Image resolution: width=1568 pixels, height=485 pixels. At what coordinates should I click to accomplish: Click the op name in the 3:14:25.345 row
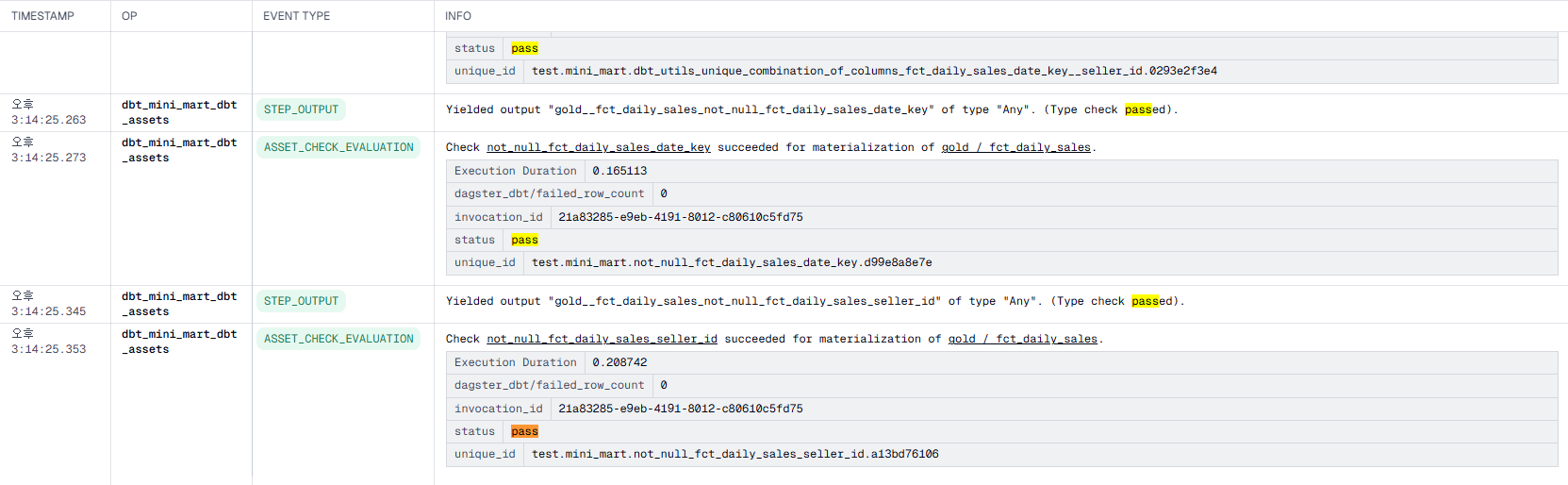(178, 304)
